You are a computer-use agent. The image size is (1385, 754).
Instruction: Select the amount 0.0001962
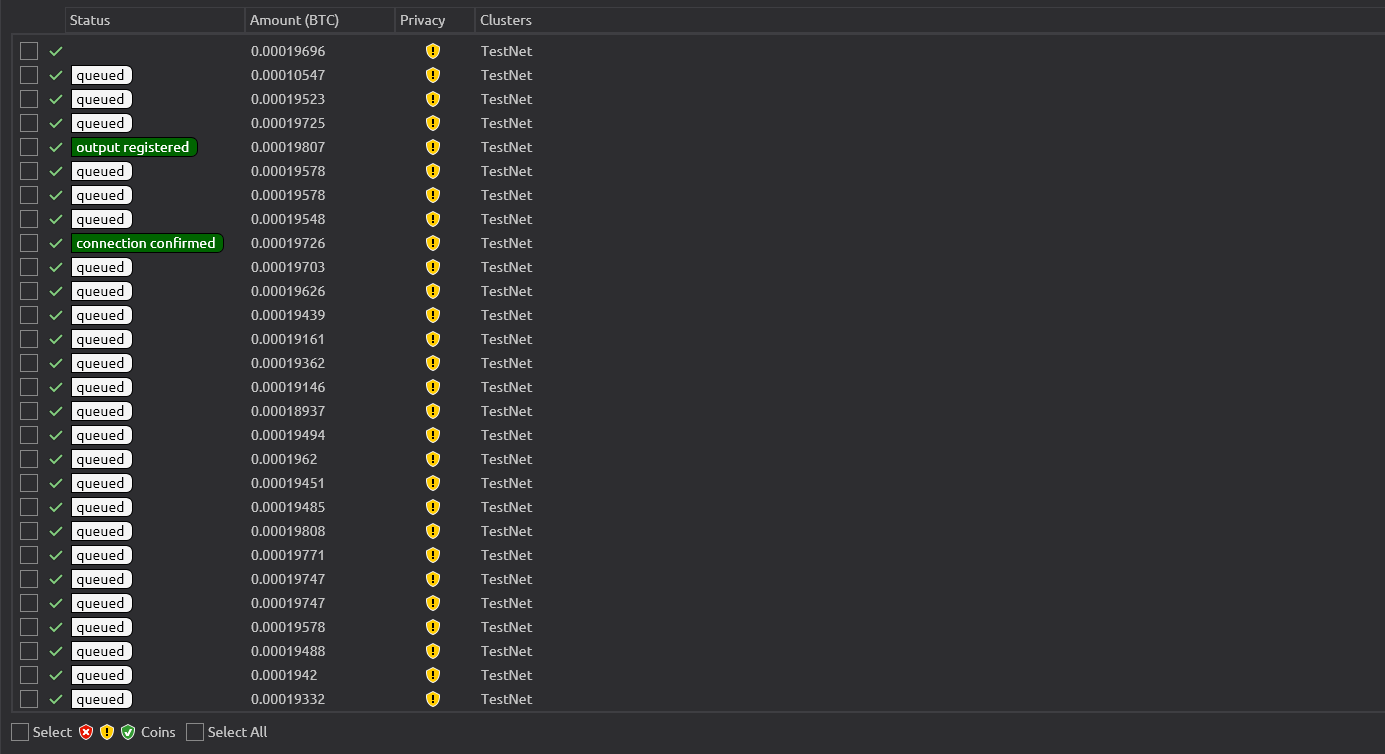coord(284,459)
